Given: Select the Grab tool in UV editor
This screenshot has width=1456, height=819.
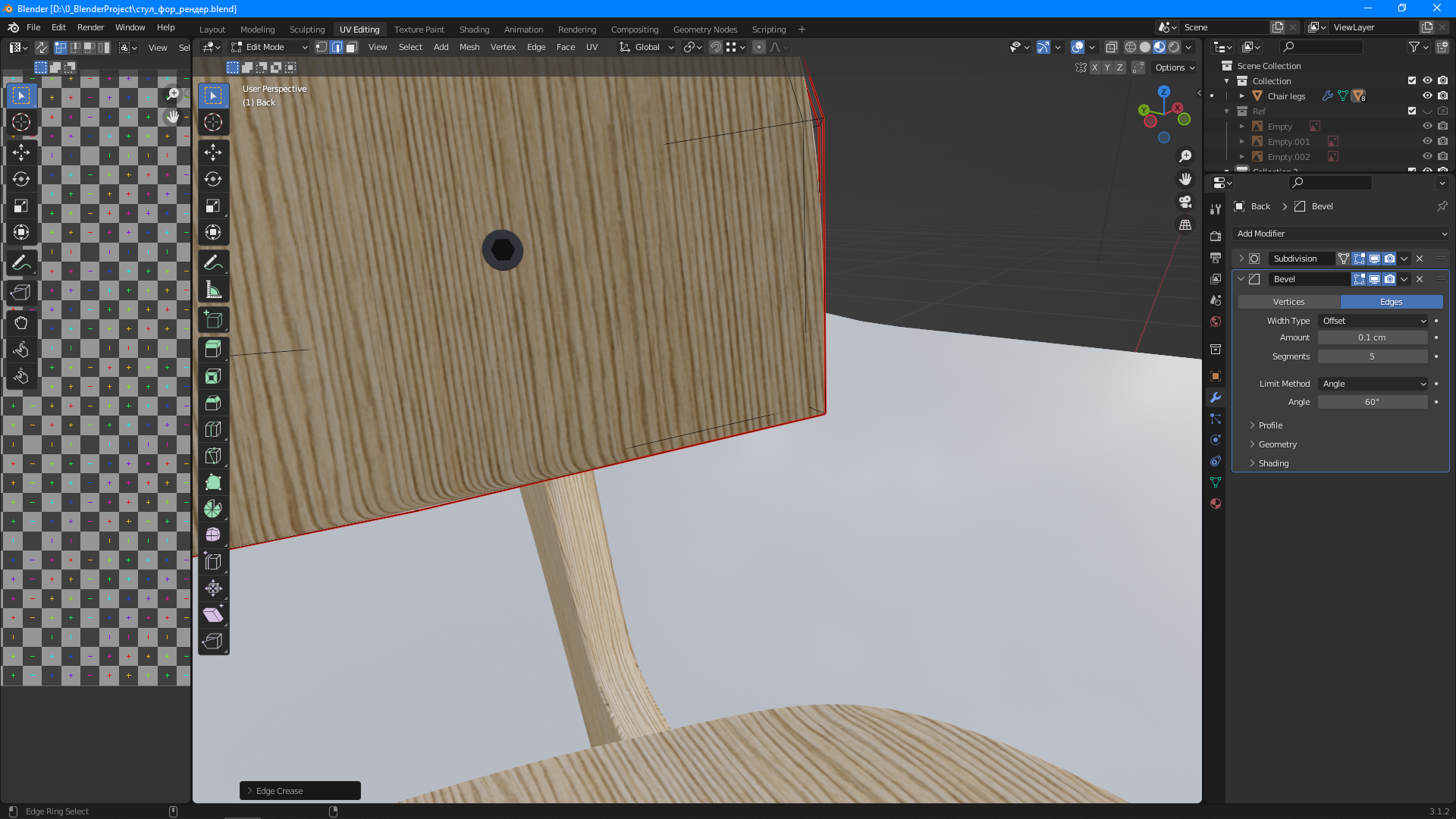Looking at the screenshot, I should tap(21, 323).
